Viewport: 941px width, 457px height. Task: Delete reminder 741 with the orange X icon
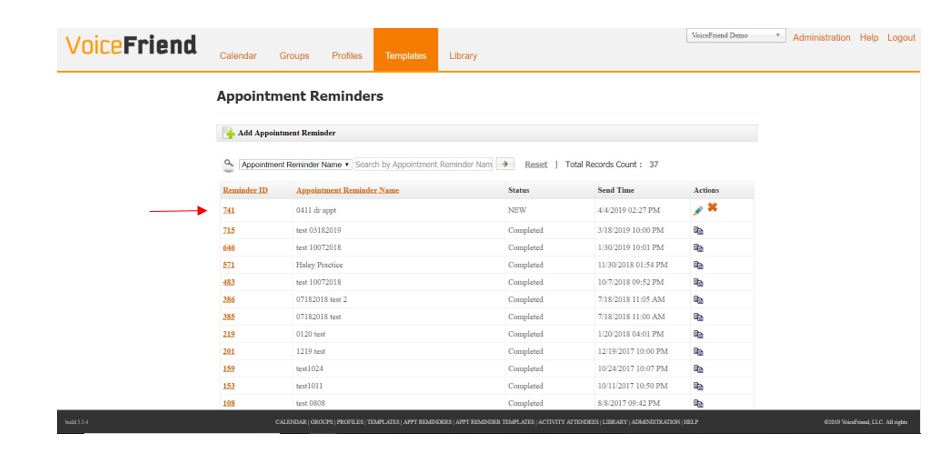(x=712, y=208)
